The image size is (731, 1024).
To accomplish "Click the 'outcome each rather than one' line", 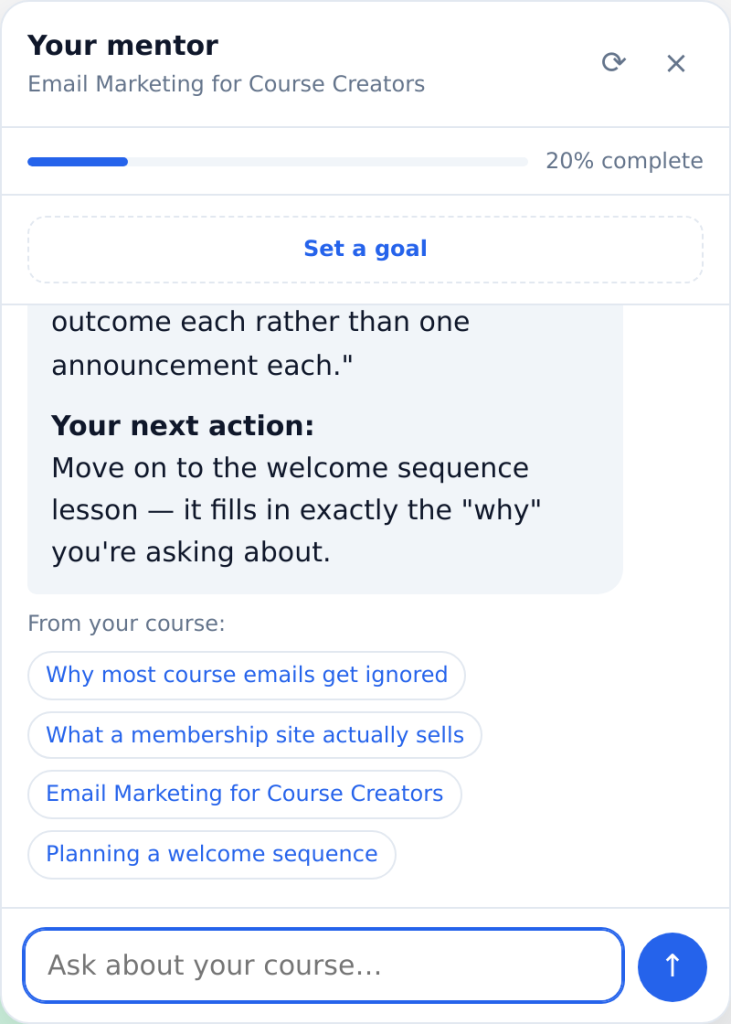I will tap(260, 322).
